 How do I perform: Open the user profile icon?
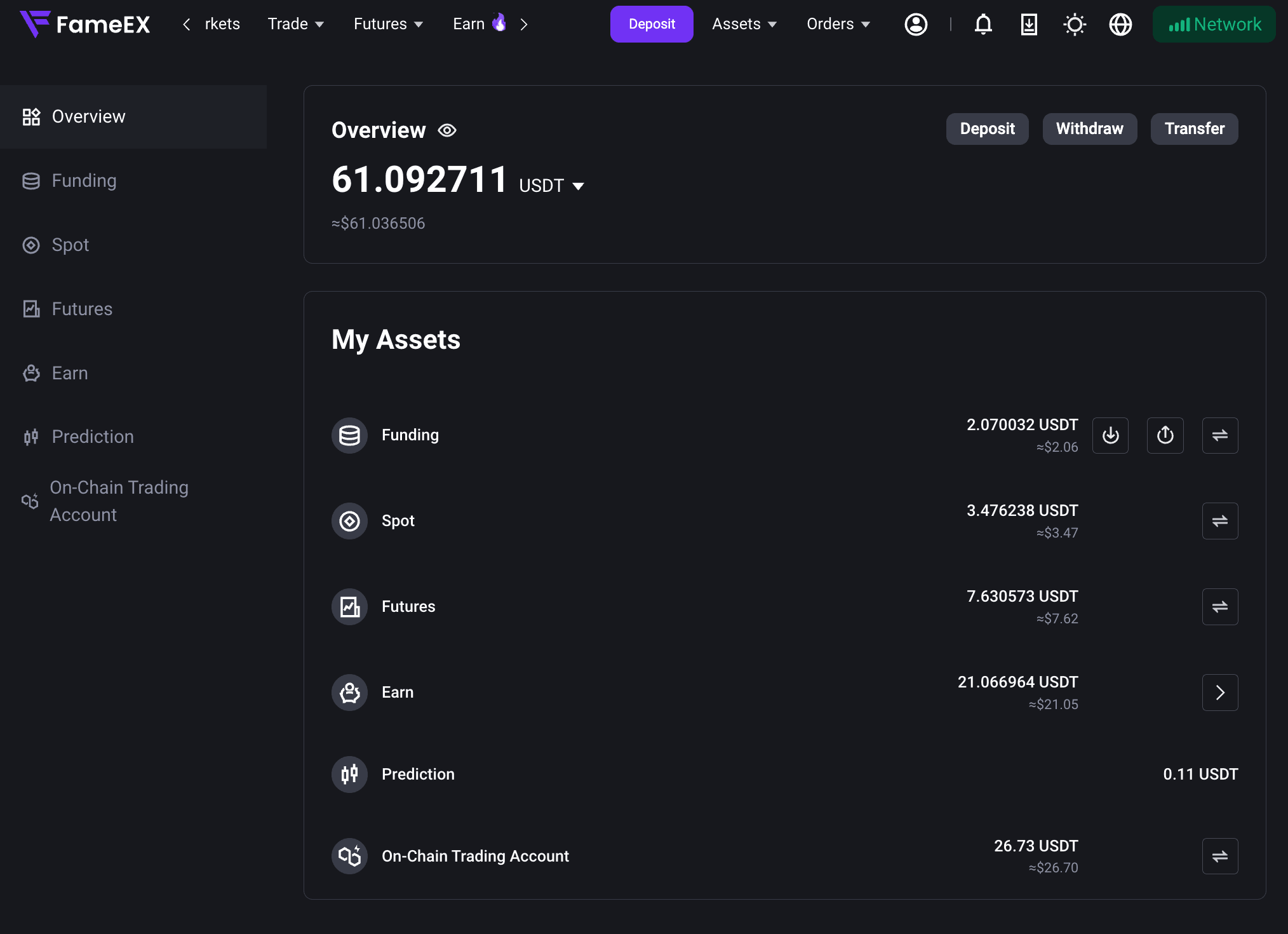point(916,24)
